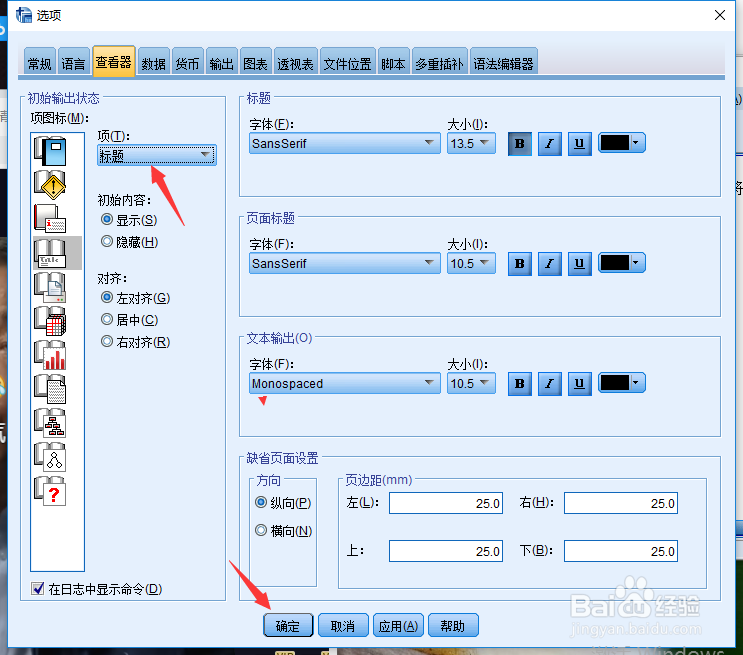Select the Notes item icon
Screen dimensions: 743x655
tap(50, 218)
